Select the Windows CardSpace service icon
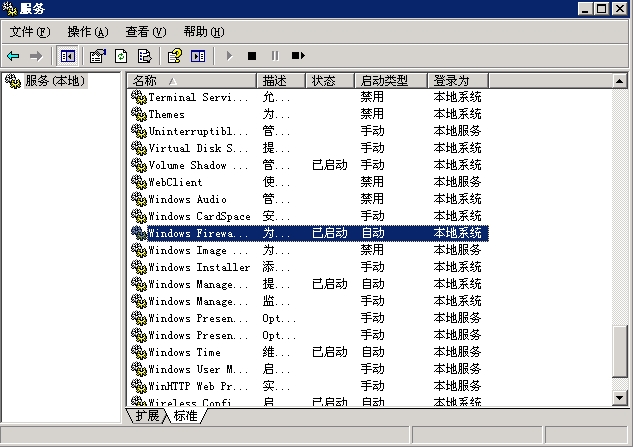The height and width of the screenshot is (447, 633). pos(138,216)
